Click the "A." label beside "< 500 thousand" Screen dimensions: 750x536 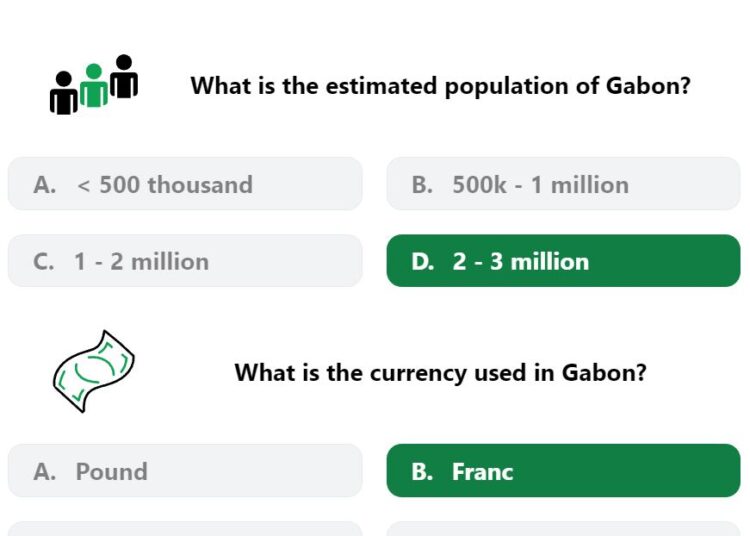(44, 185)
